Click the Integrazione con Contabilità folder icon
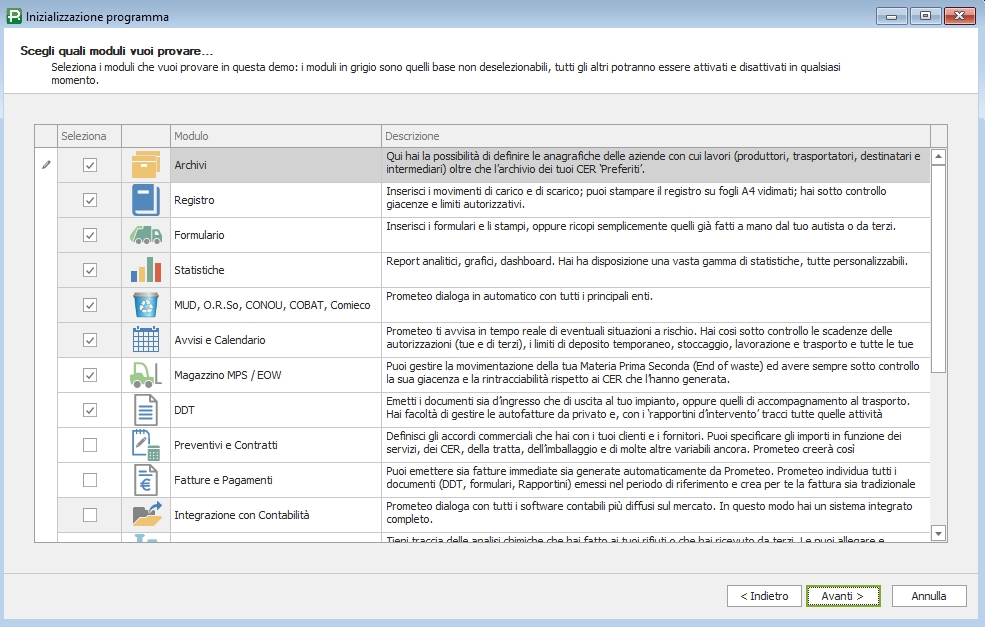The width and height of the screenshot is (985, 627). point(146,515)
